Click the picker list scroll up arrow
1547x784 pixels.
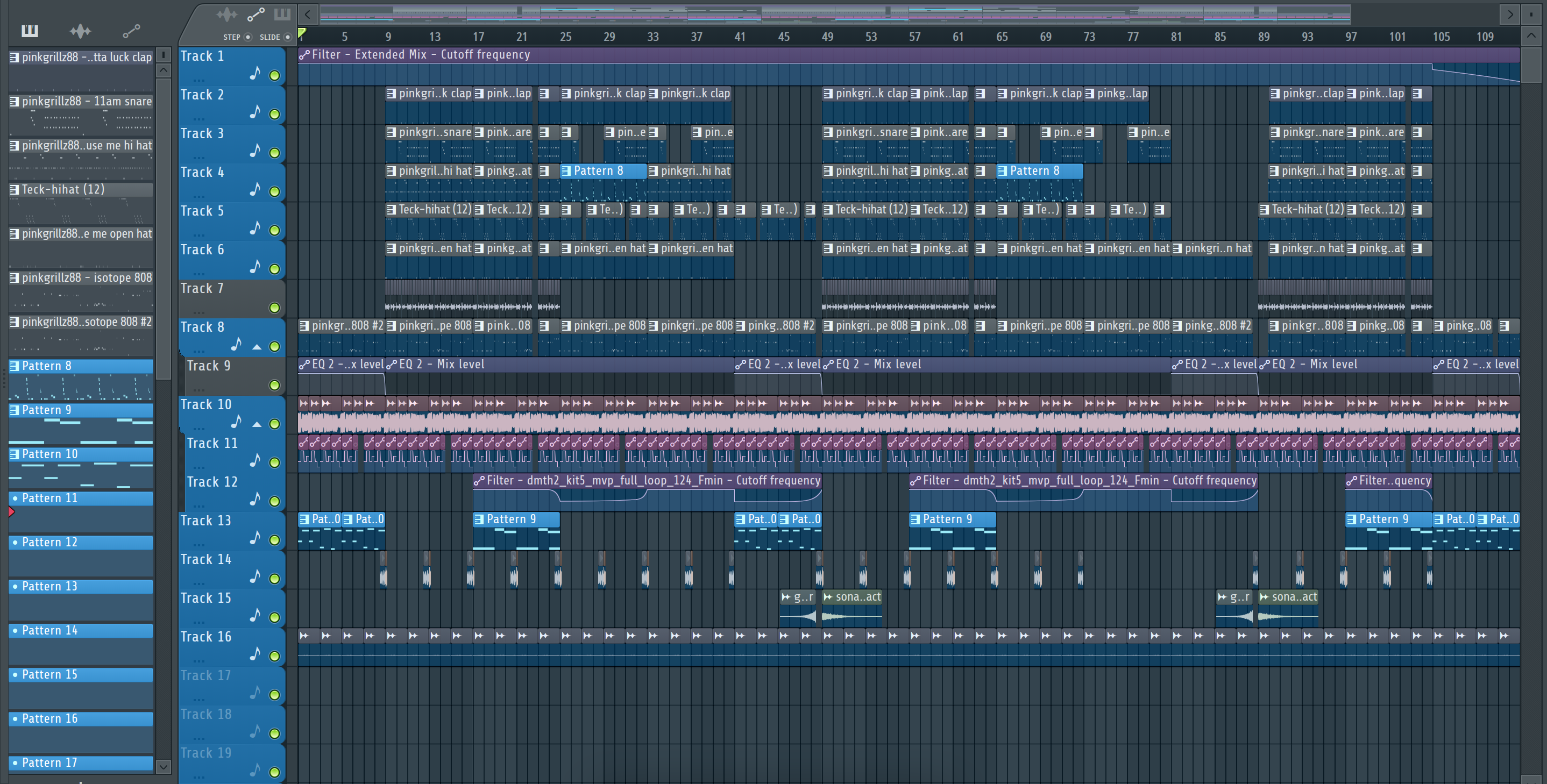164,70
